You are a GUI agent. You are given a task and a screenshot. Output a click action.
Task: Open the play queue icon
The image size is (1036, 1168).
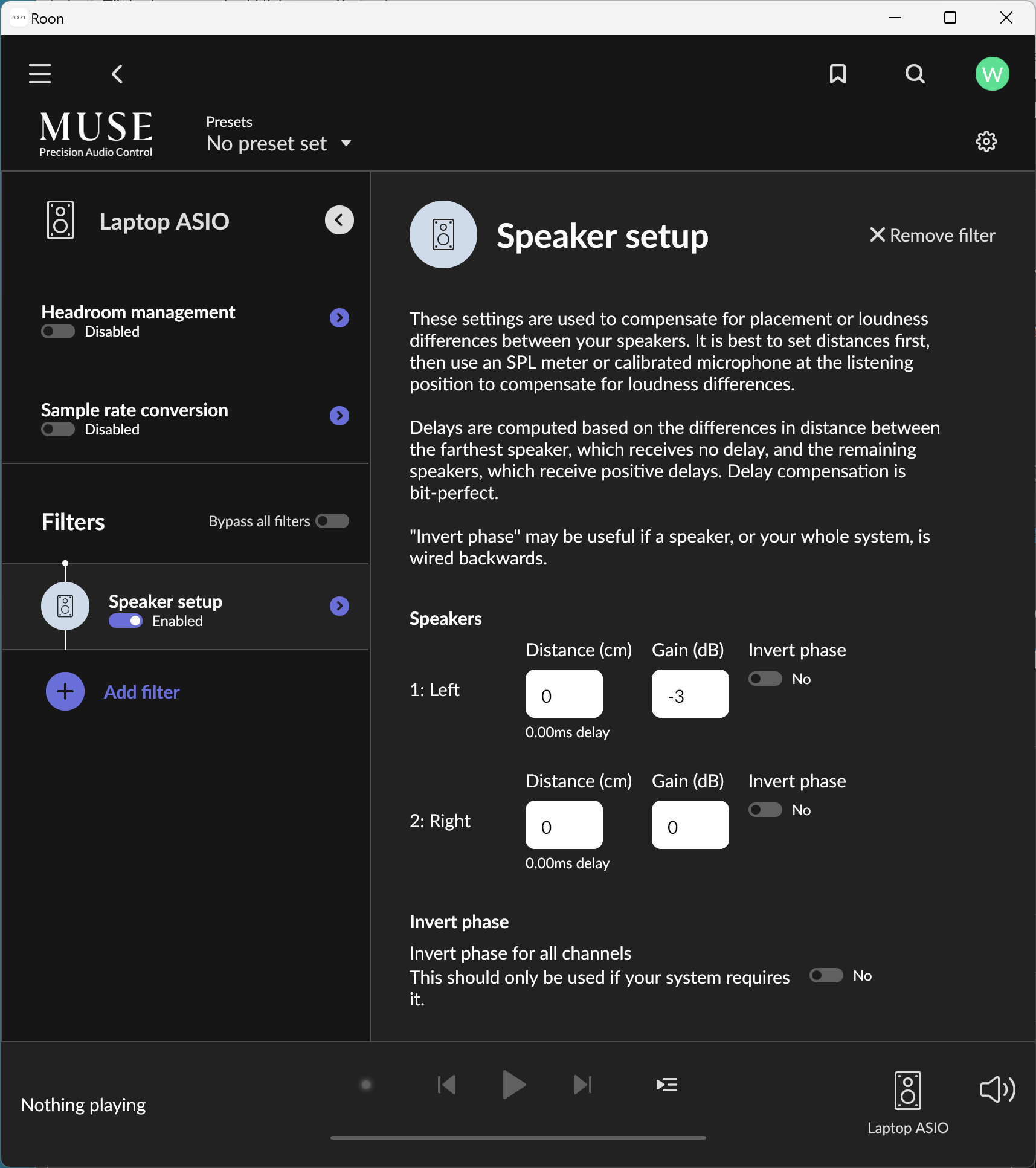point(667,1085)
